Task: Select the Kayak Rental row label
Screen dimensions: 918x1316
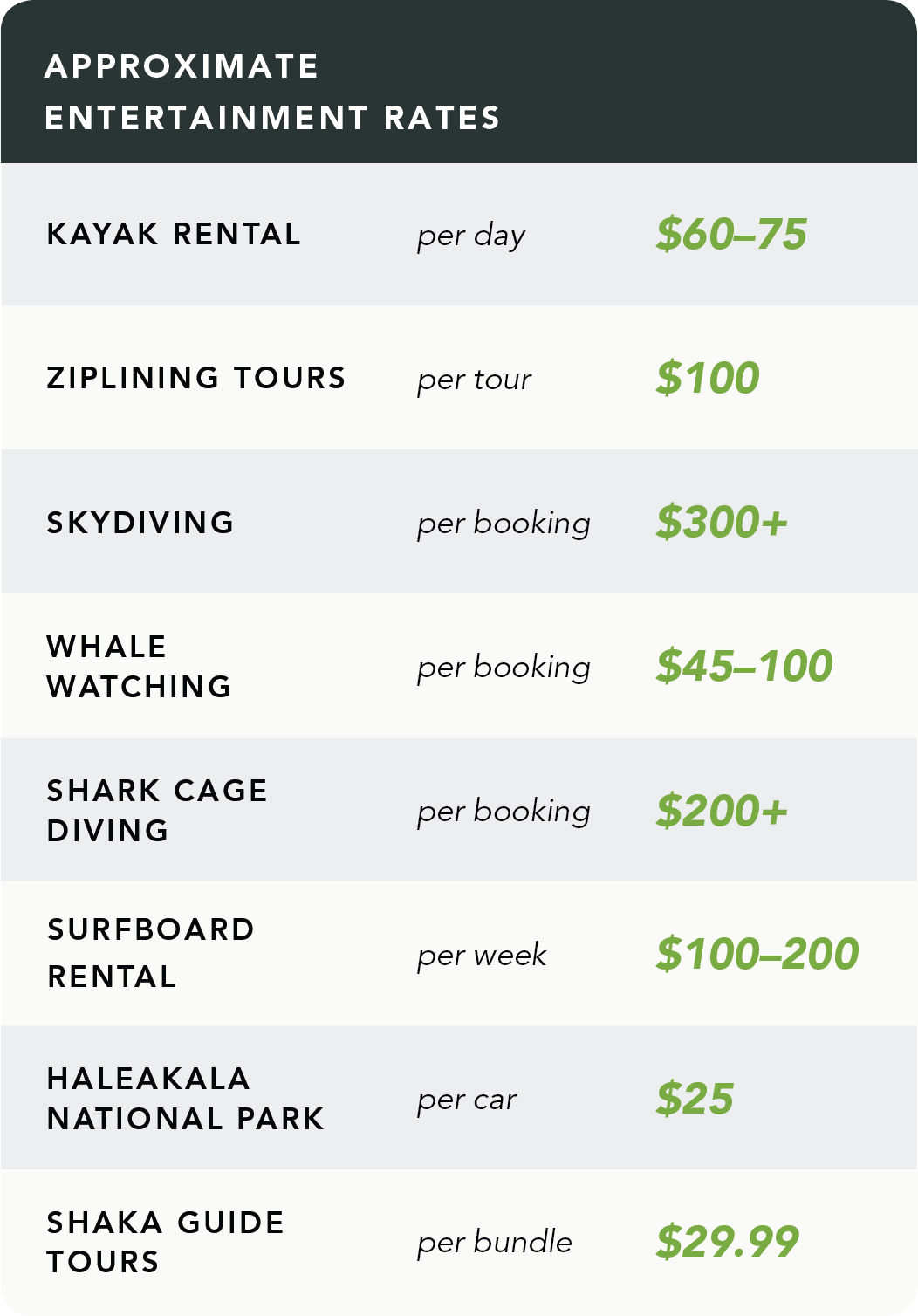Action: pyautogui.click(x=174, y=234)
